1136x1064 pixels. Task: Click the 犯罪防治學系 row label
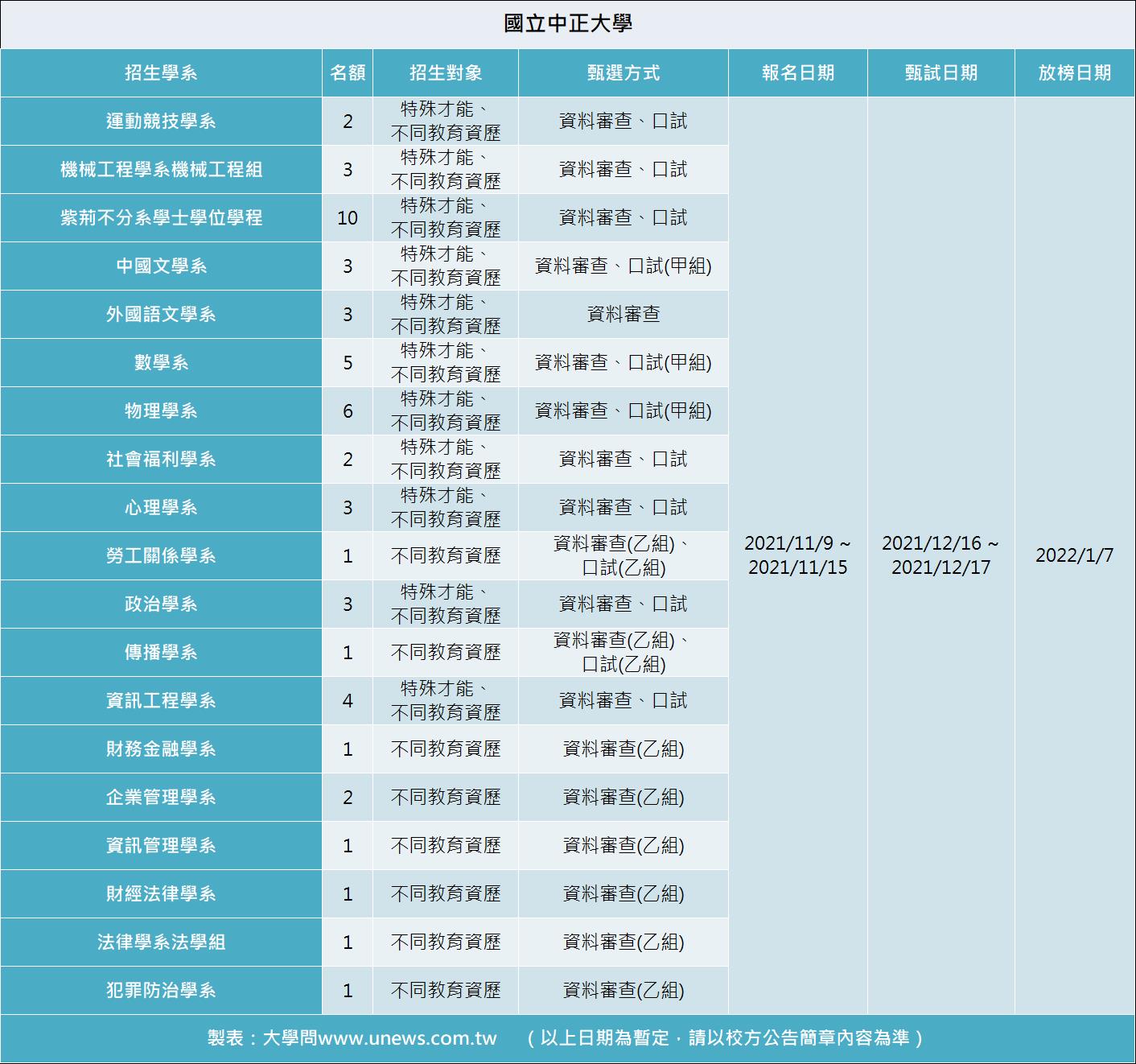161,991
